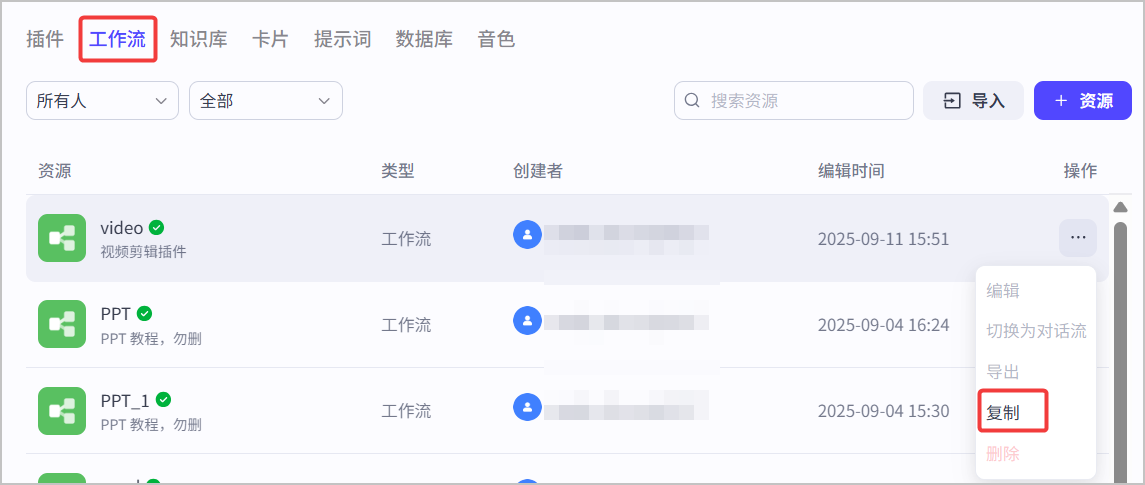The width and height of the screenshot is (1145, 485).
Task: Select 复制 from the context menu
Action: (x=1003, y=413)
